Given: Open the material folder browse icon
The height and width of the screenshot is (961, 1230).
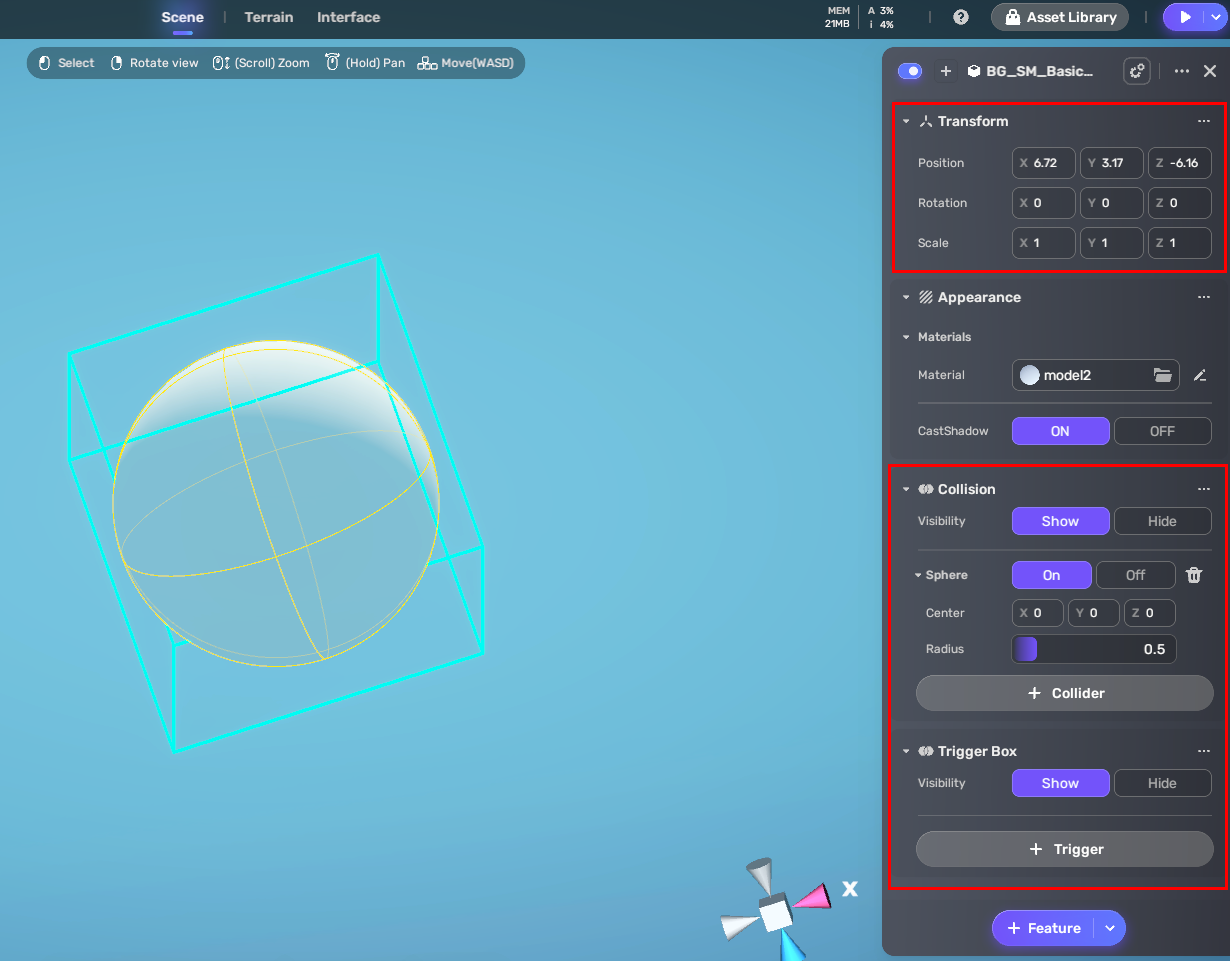Looking at the screenshot, I should click(1162, 375).
